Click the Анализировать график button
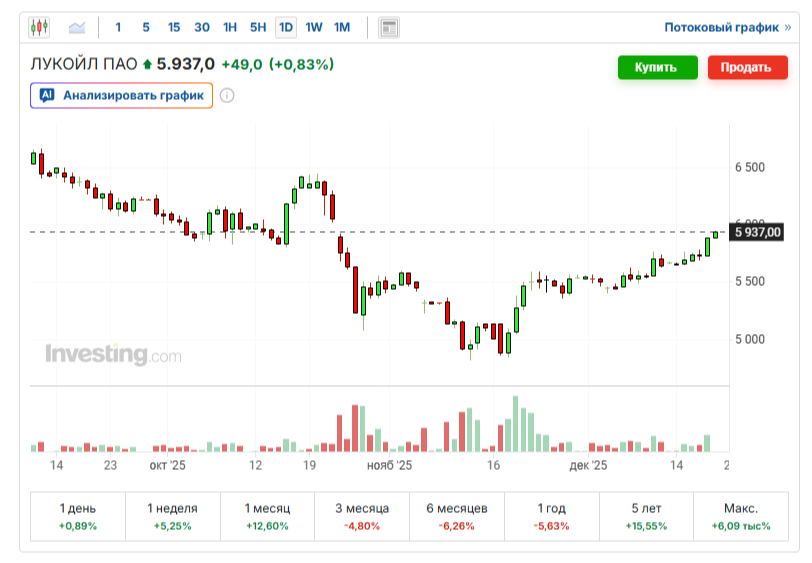The width and height of the screenshot is (812, 563). click(x=121, y=95)
